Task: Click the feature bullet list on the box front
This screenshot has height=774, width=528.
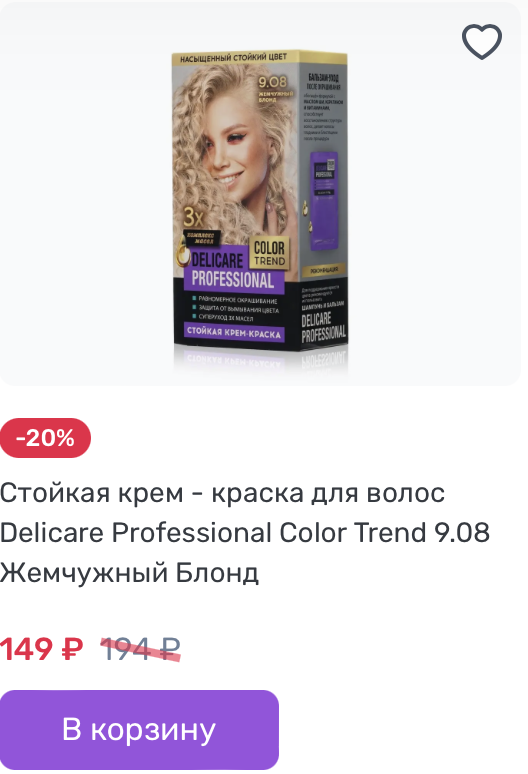Action: pyautogui.click(x=235, y=310)
